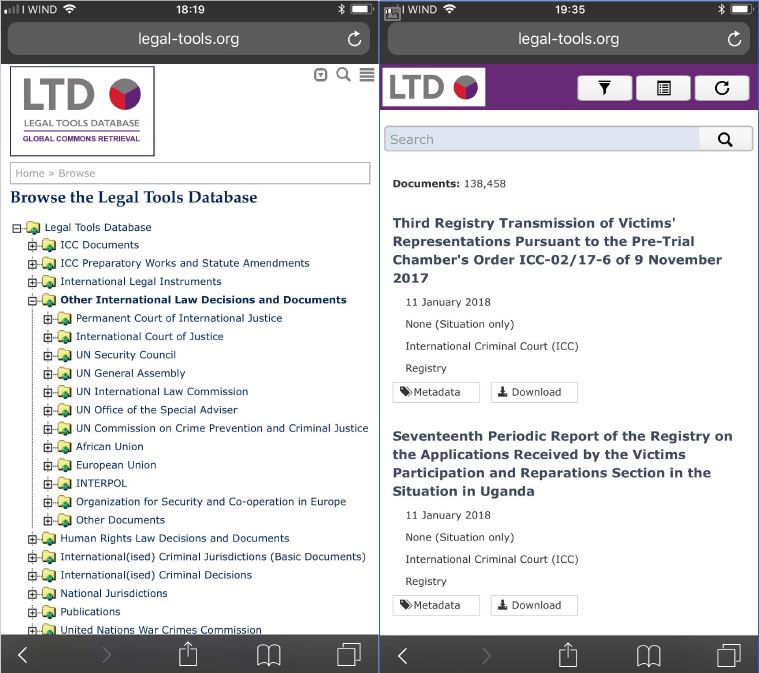This screenshot has width=759, height=673.
Task: Expand the UN General Assembly node
Action: click(48, 374)
